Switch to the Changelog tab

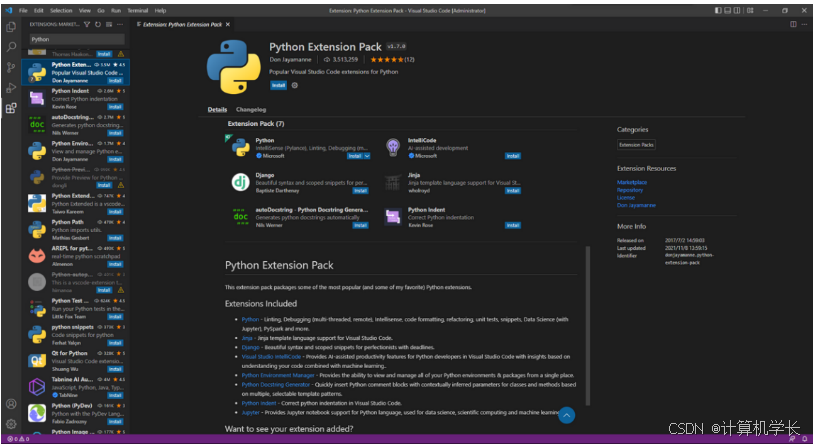pos(251,109)
